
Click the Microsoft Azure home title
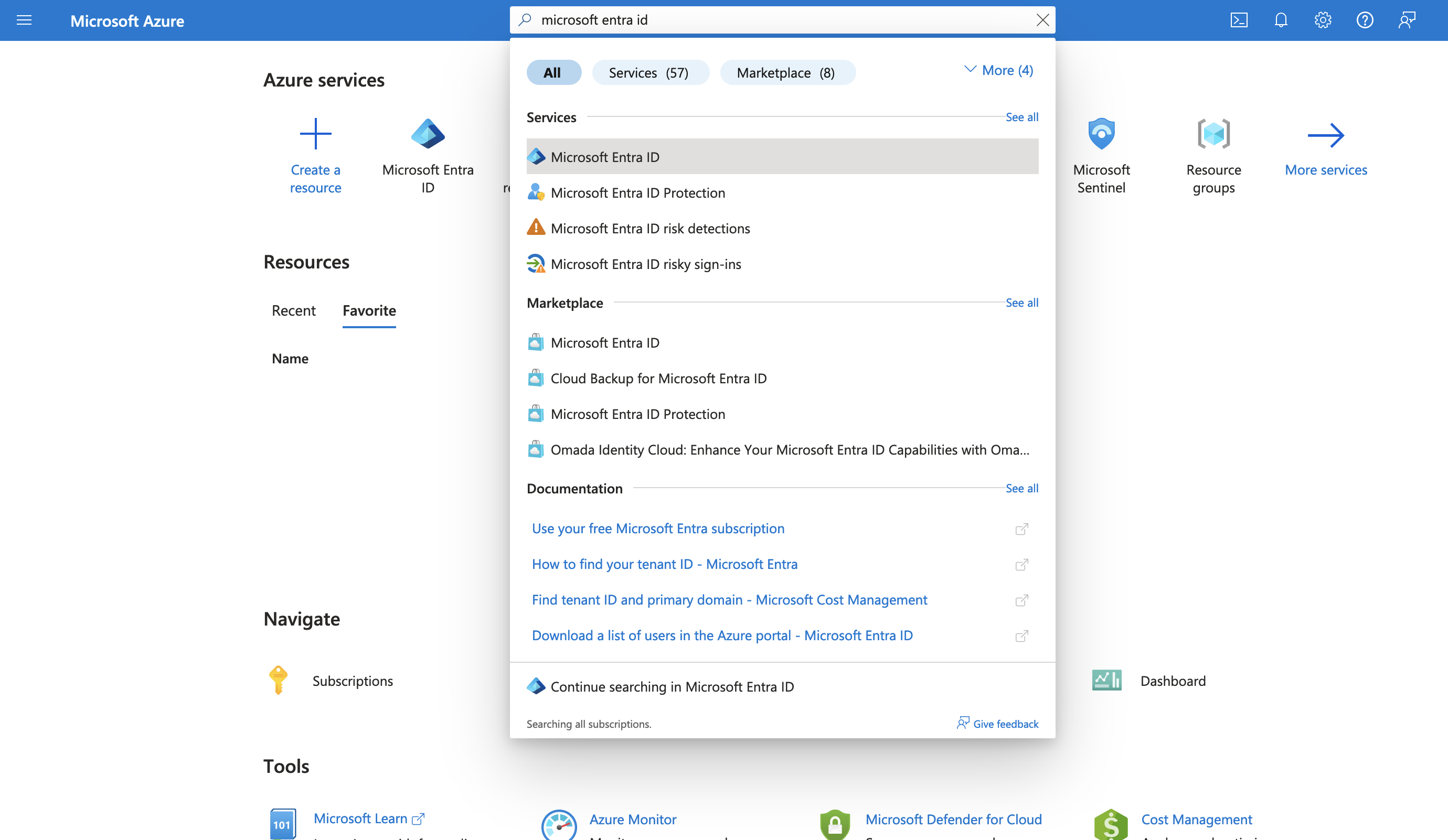click(x=127, y=21)
